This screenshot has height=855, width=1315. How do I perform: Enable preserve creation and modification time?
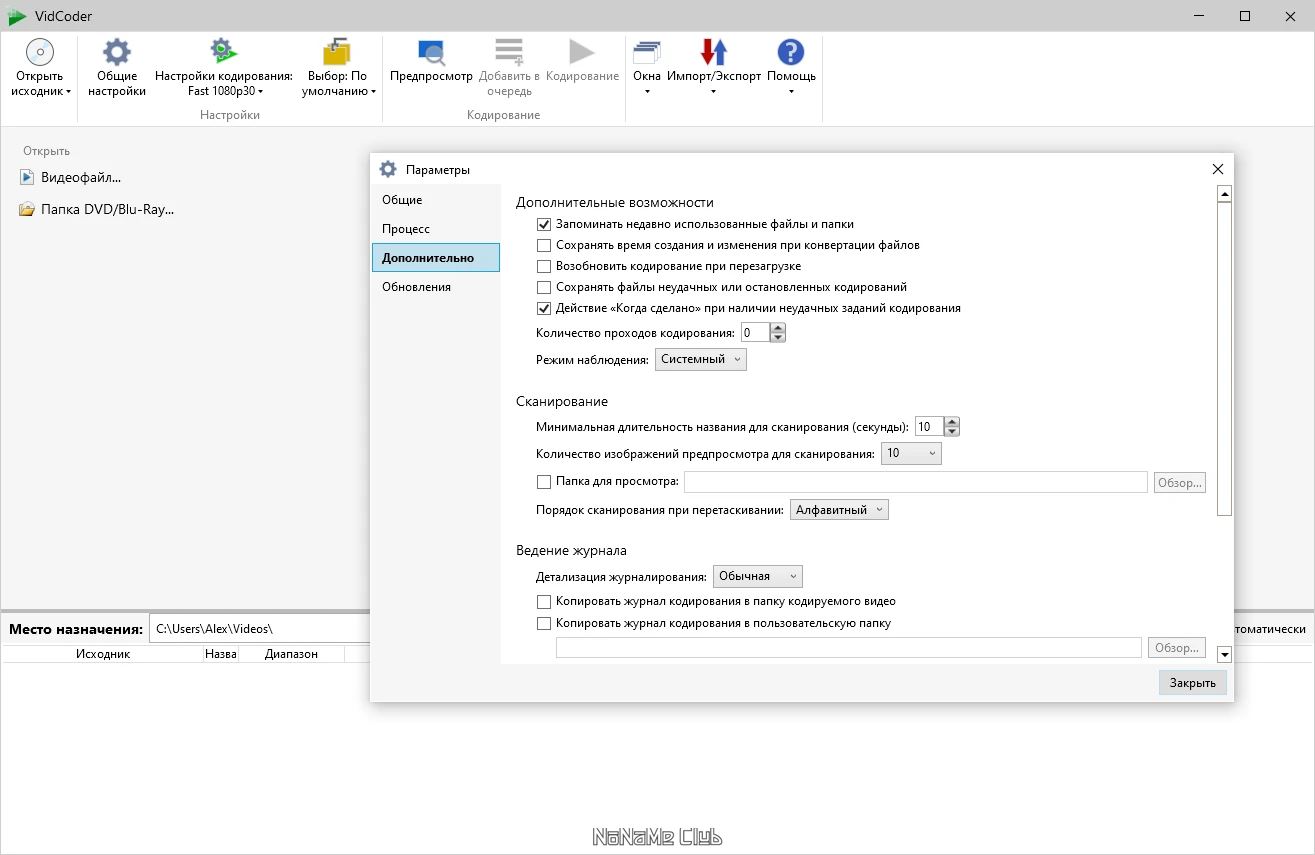click(544, 245)
